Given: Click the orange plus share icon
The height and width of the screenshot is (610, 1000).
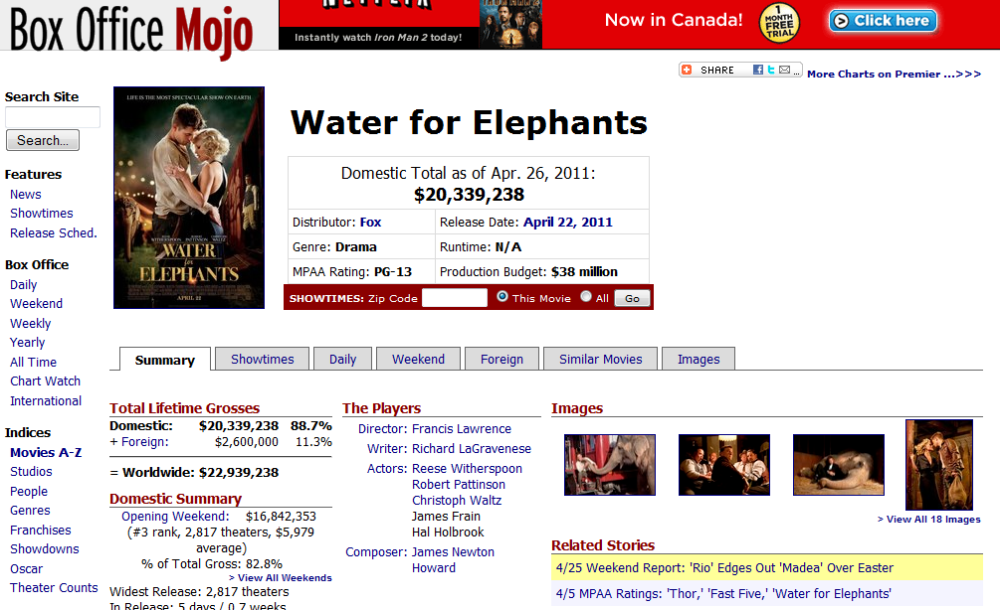Looking at the screenshot, I should pos(687,70).
